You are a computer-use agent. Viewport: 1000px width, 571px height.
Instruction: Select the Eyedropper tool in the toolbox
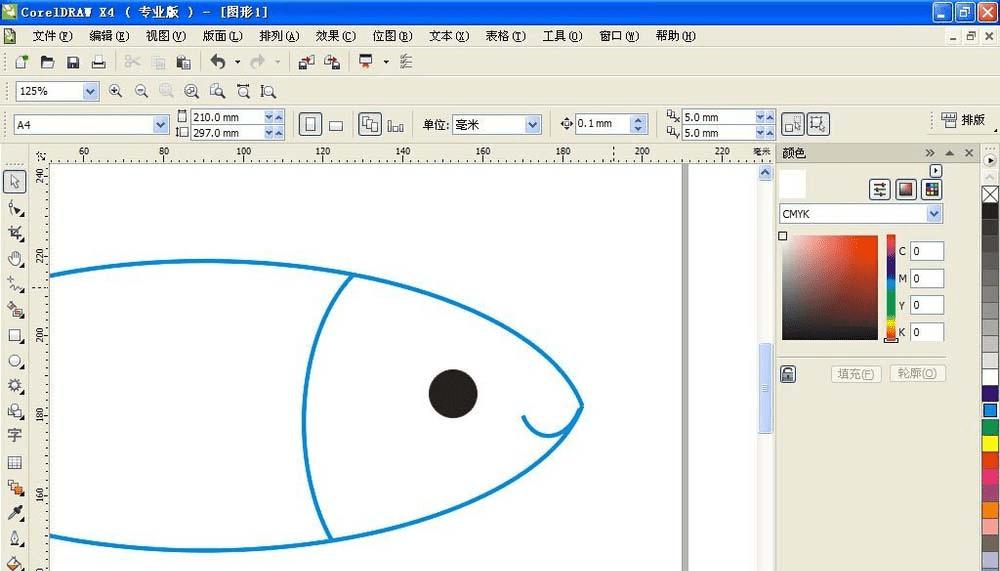pyautogui.click(x=15, y=513)
